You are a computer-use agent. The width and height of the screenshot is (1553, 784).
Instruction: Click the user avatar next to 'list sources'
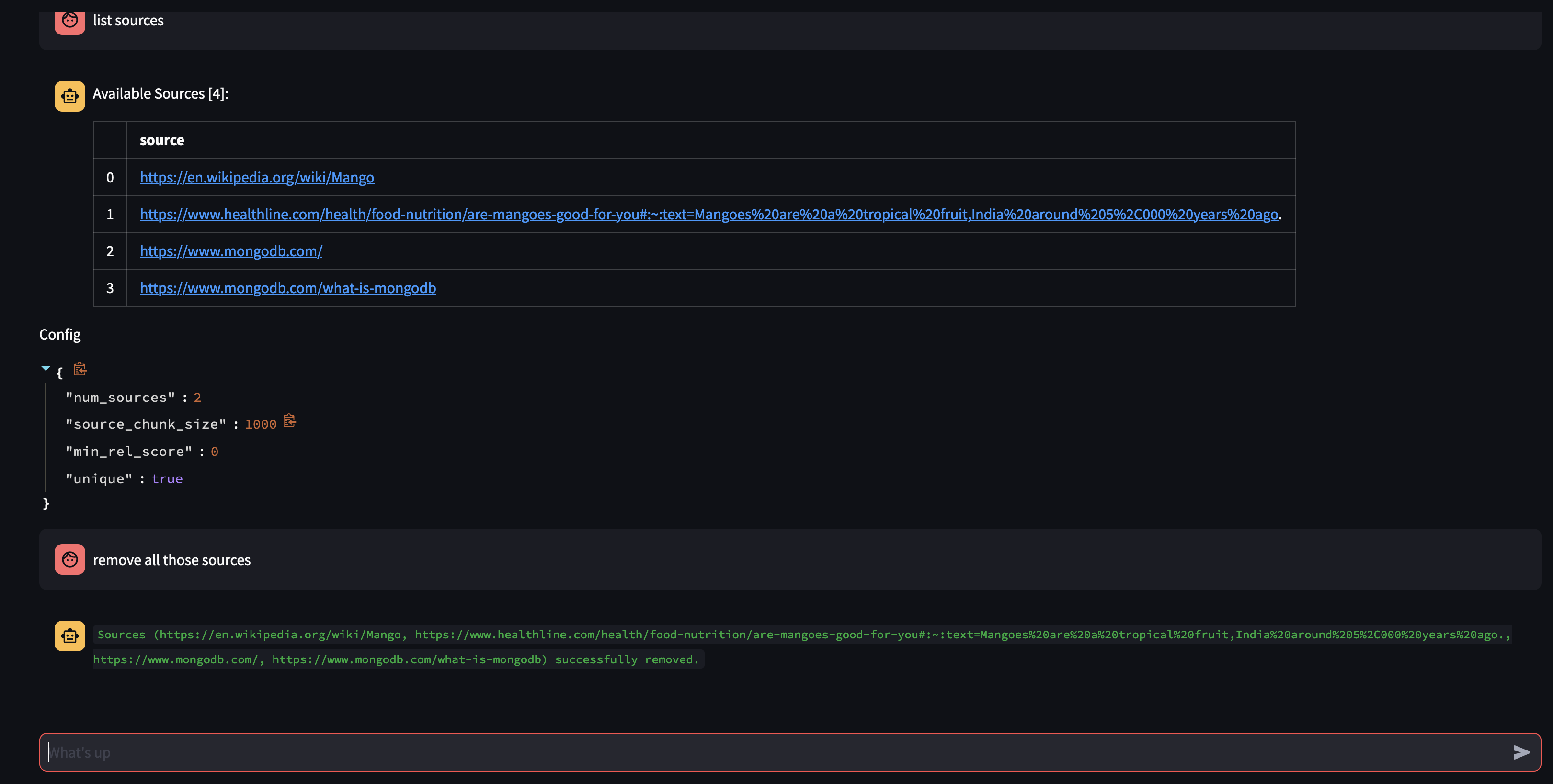tap(70, 21)
